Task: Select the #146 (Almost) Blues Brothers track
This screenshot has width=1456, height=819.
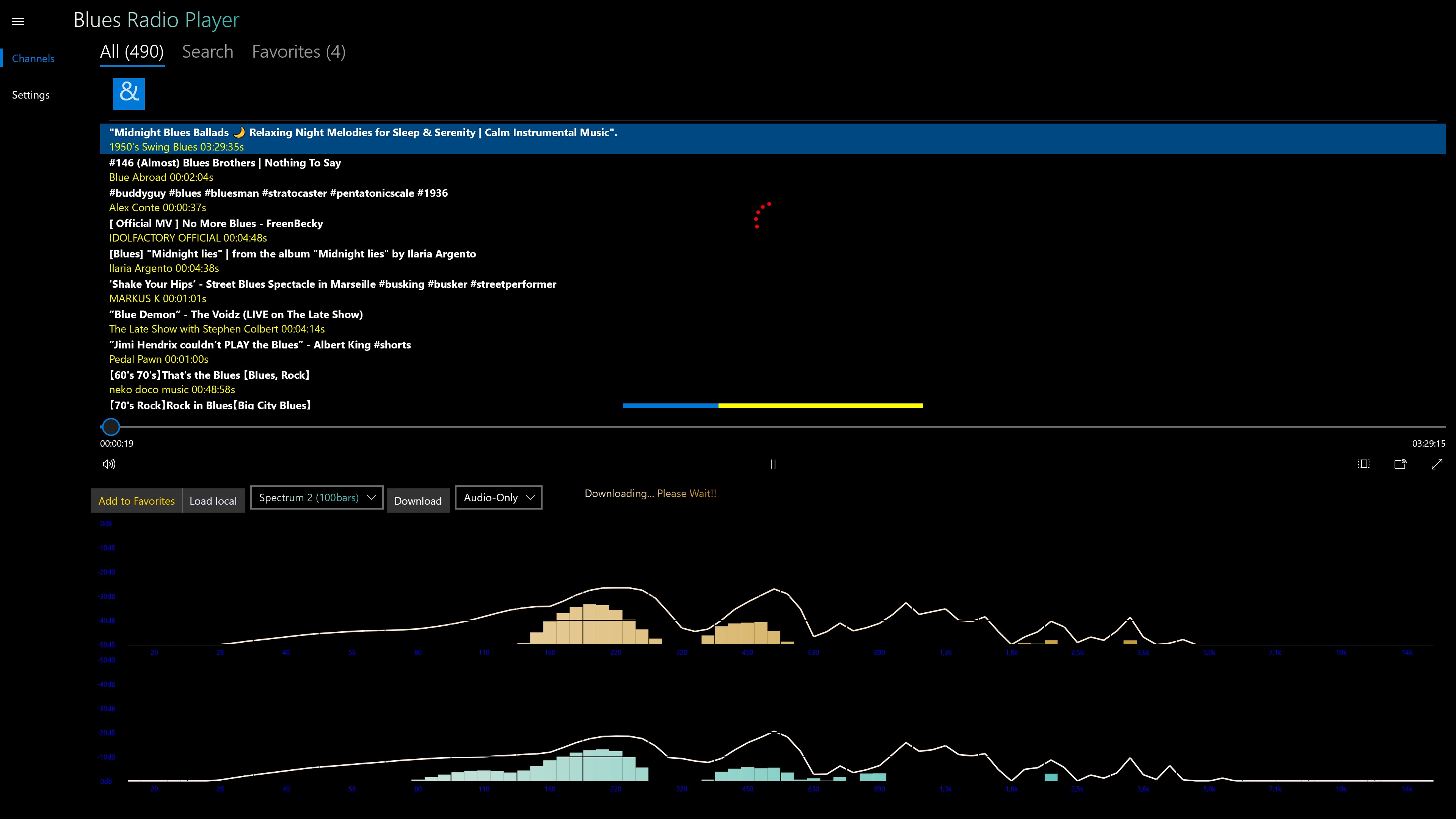Action: coord(225,169)
